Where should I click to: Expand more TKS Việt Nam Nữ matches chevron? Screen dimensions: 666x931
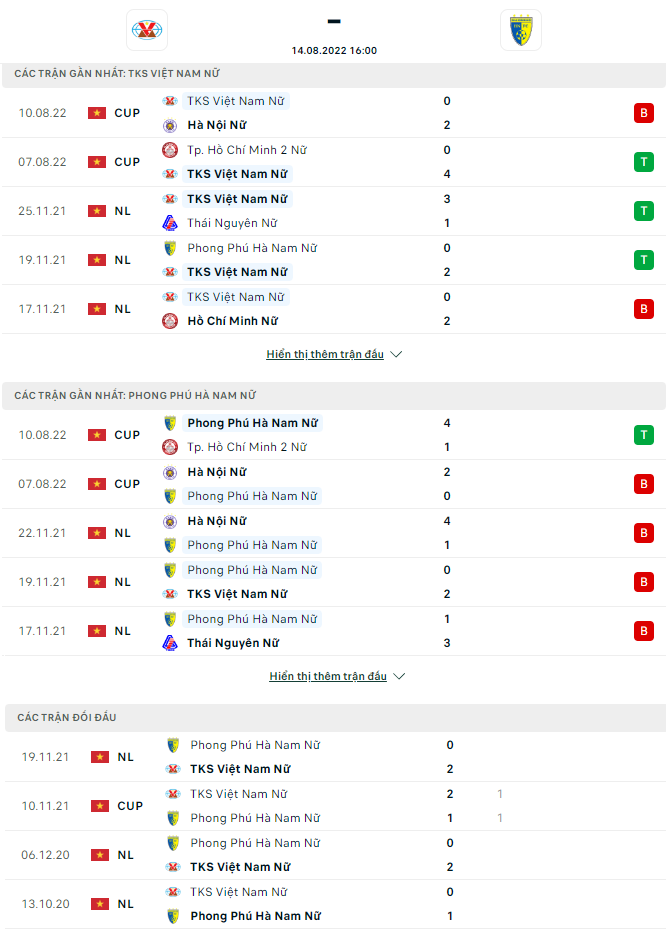pos(396,355)
